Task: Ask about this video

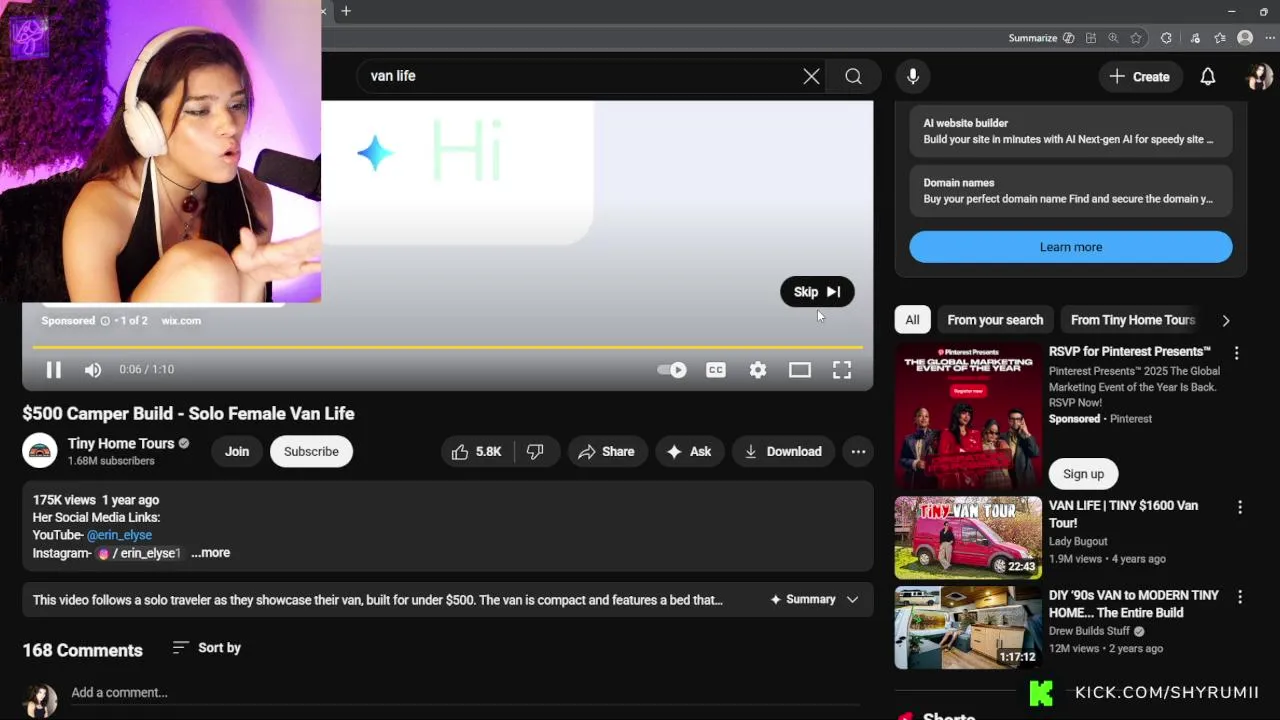Action: (x=689, y=452)
